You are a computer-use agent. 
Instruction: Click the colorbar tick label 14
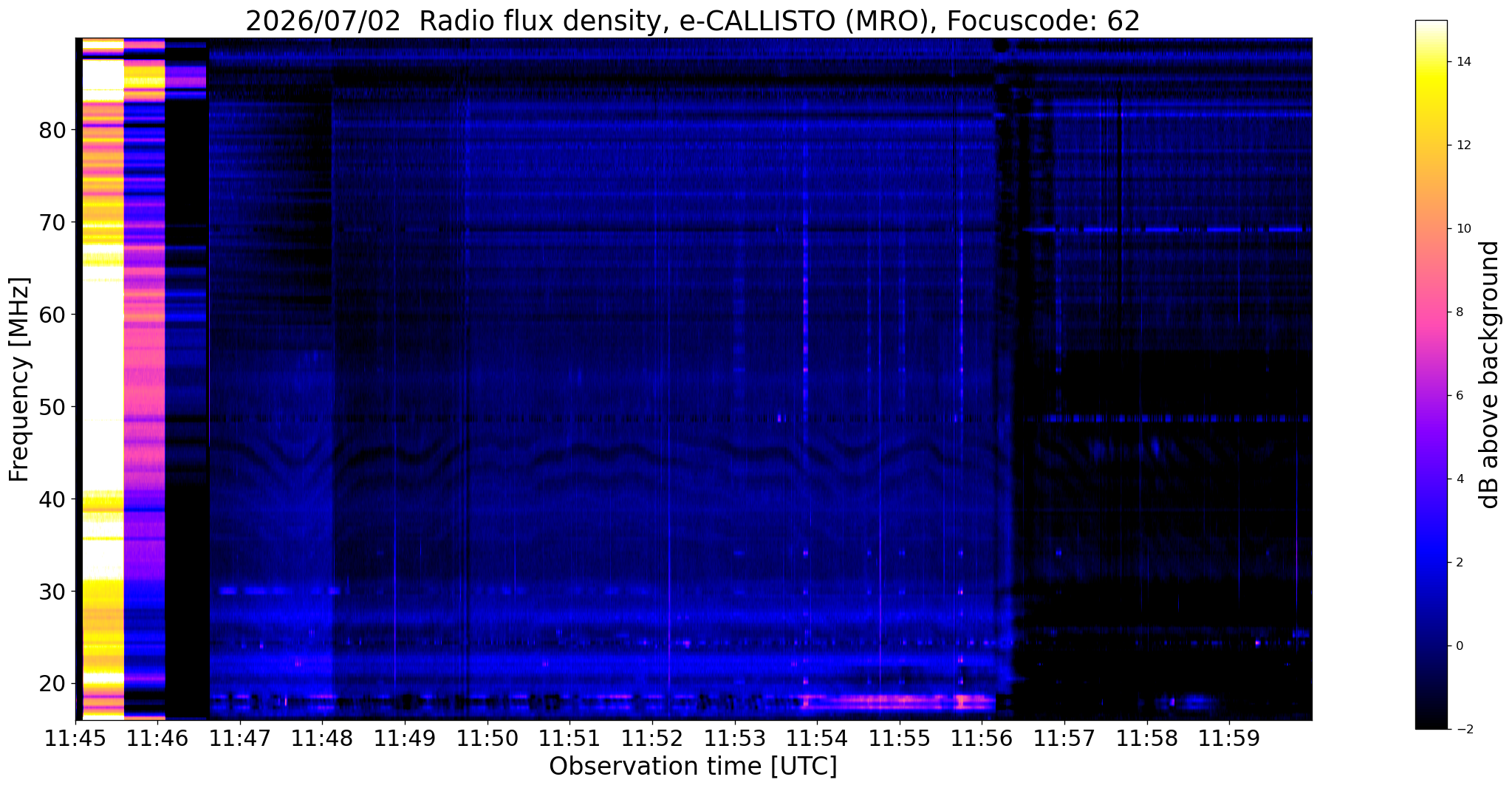[1462, 62]
